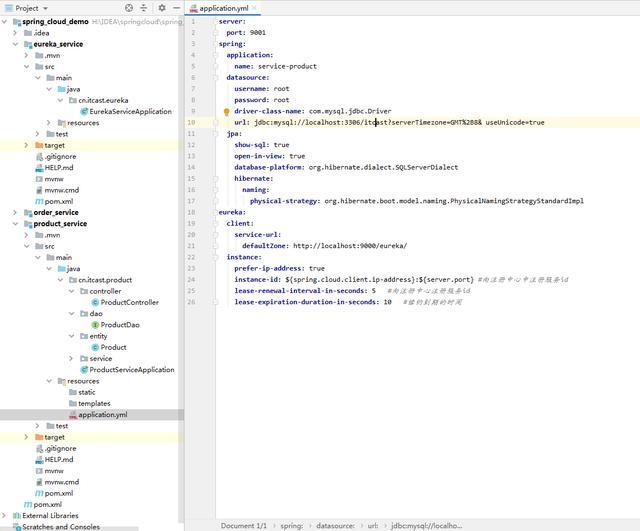
Task: Click the locate/select opened file icon
Action: [129, 8]
